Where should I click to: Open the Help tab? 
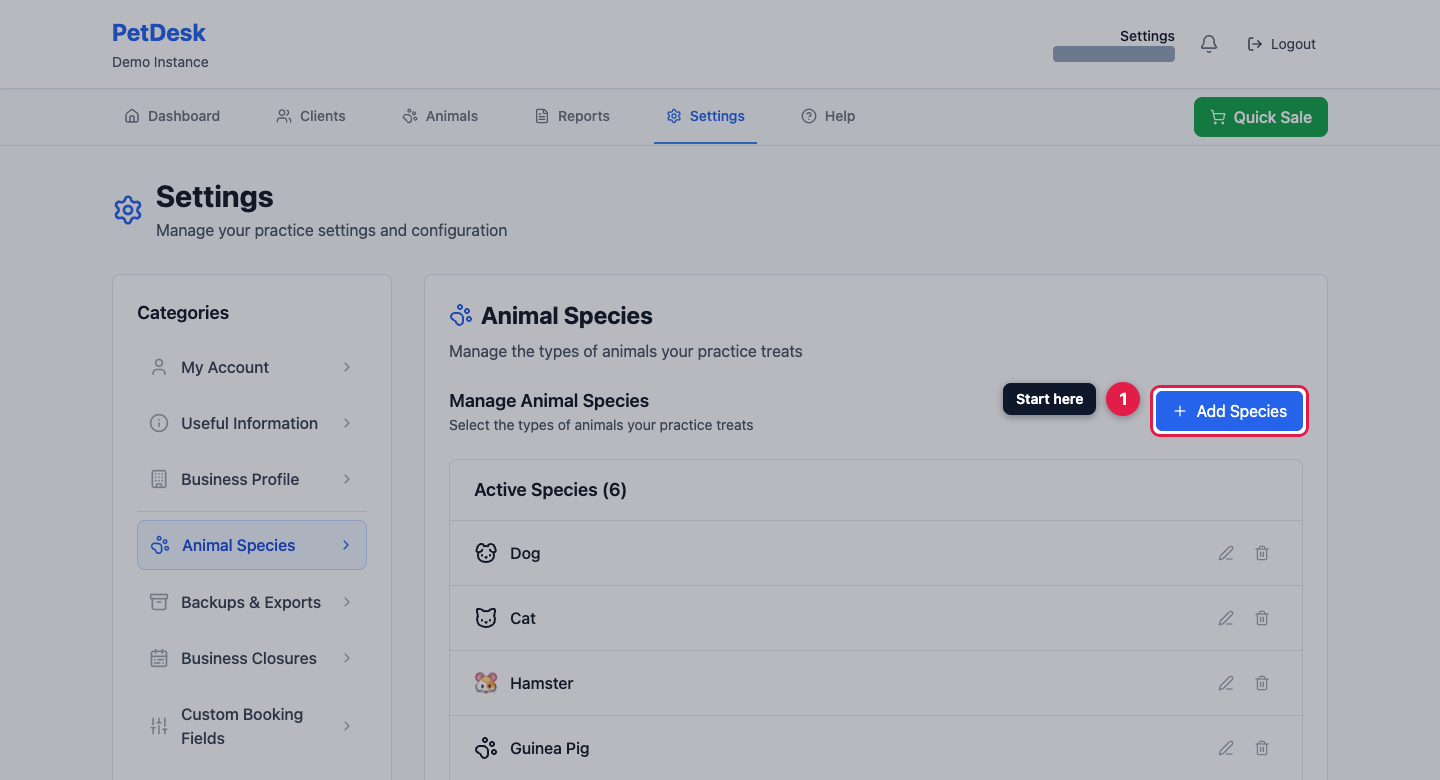coord(828,116)
